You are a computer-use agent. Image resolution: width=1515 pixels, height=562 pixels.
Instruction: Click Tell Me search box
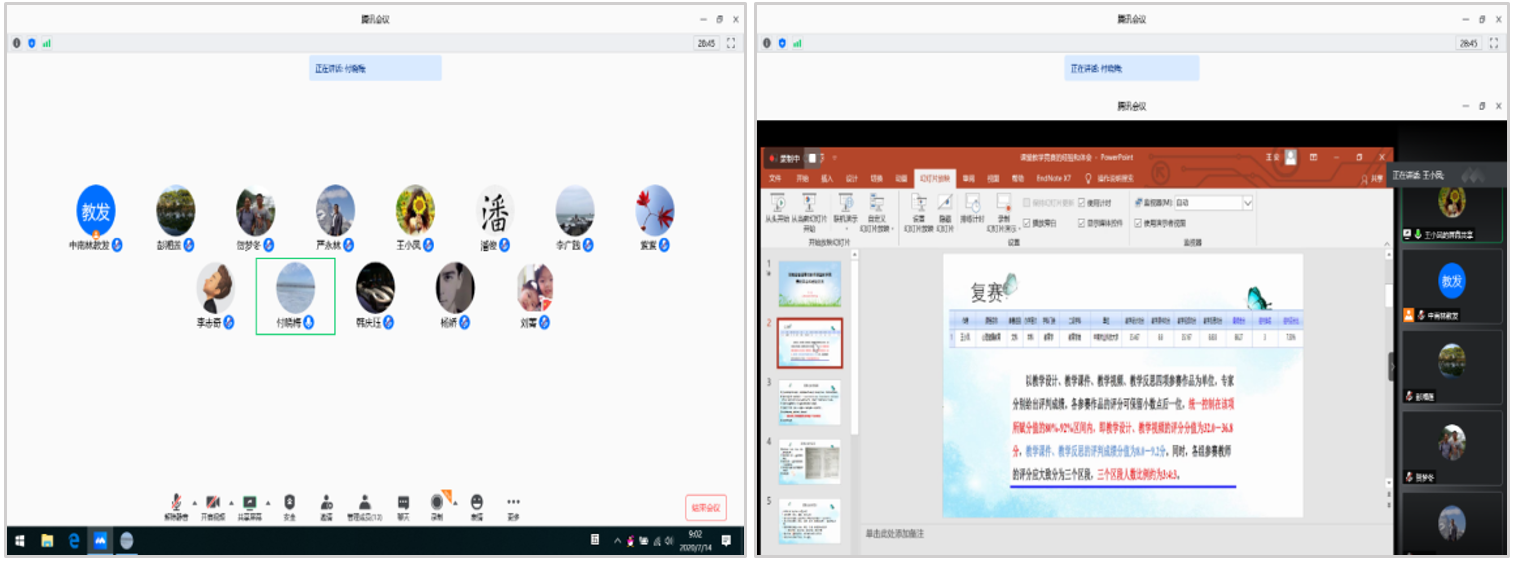[x=1110, y=178]
